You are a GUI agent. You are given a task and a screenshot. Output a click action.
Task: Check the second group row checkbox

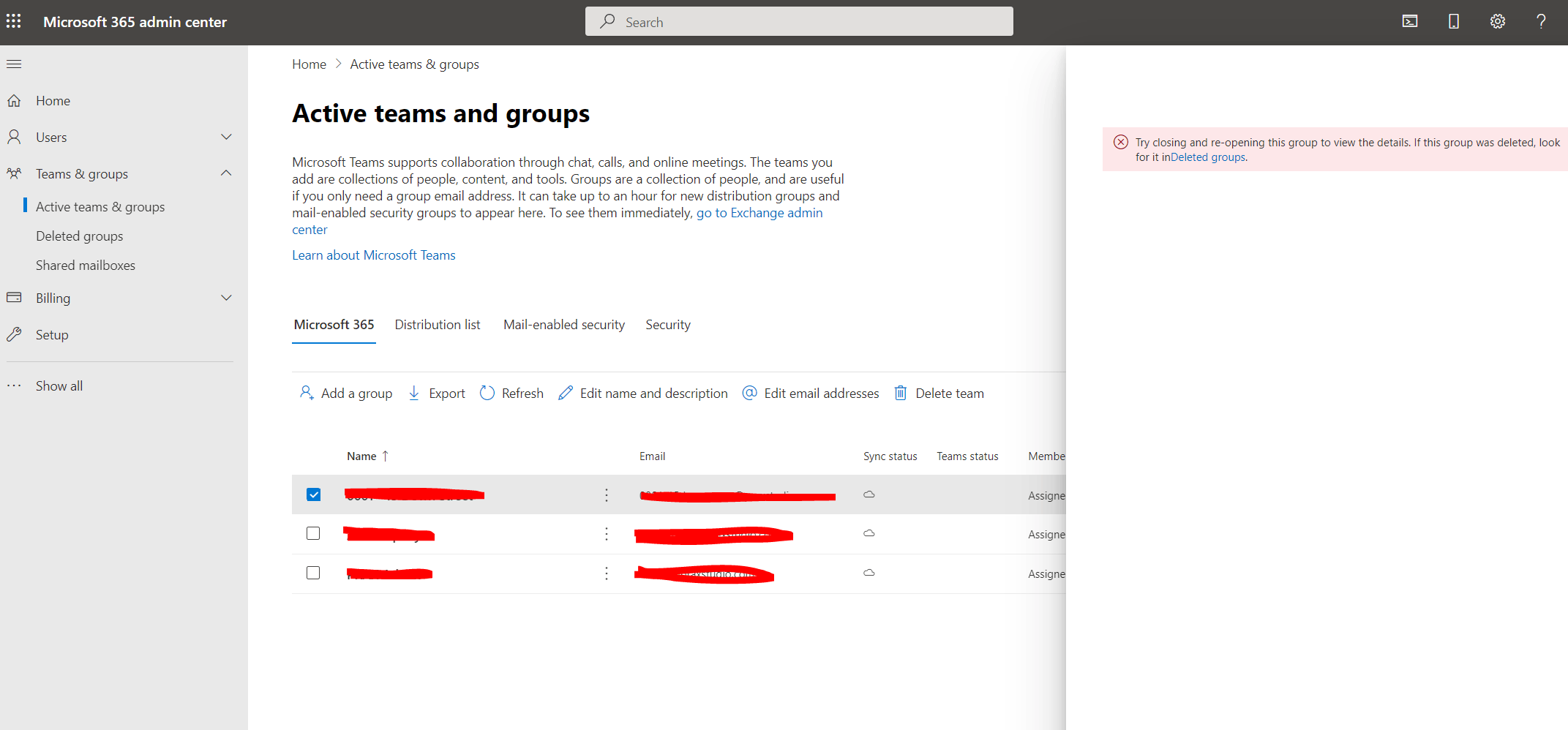(313, 533)
